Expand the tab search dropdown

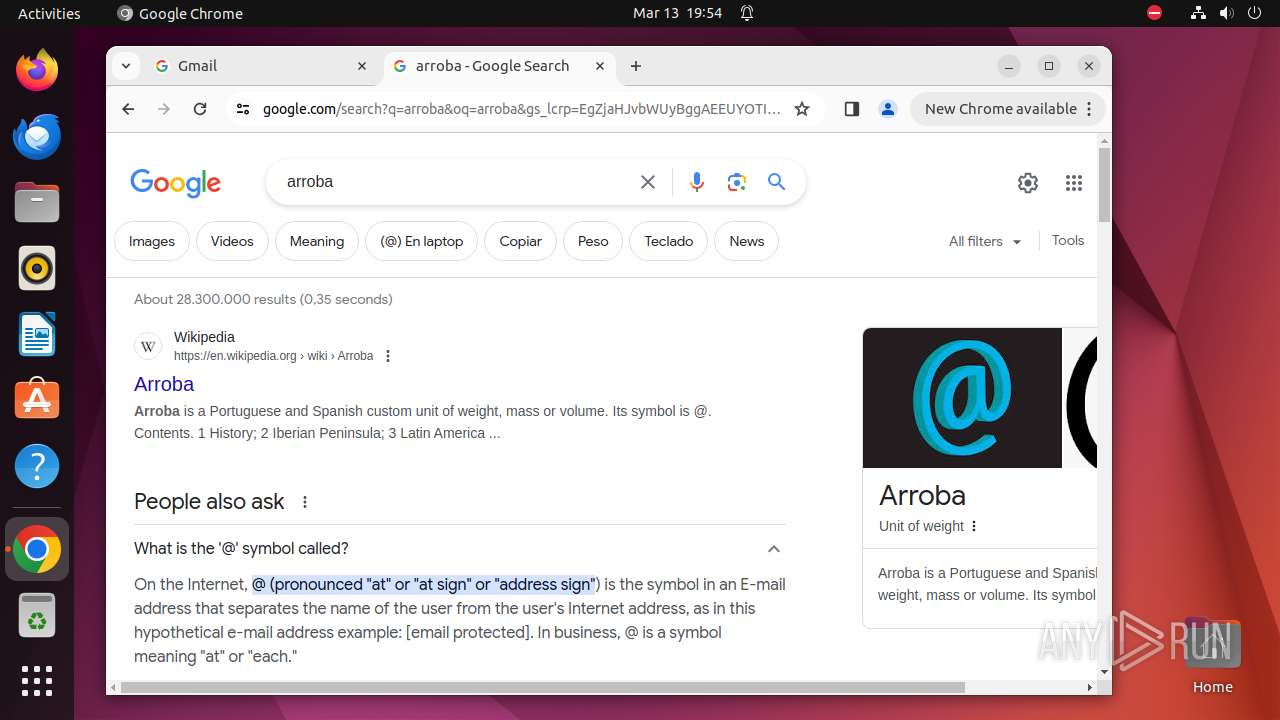tap(125, 66)
